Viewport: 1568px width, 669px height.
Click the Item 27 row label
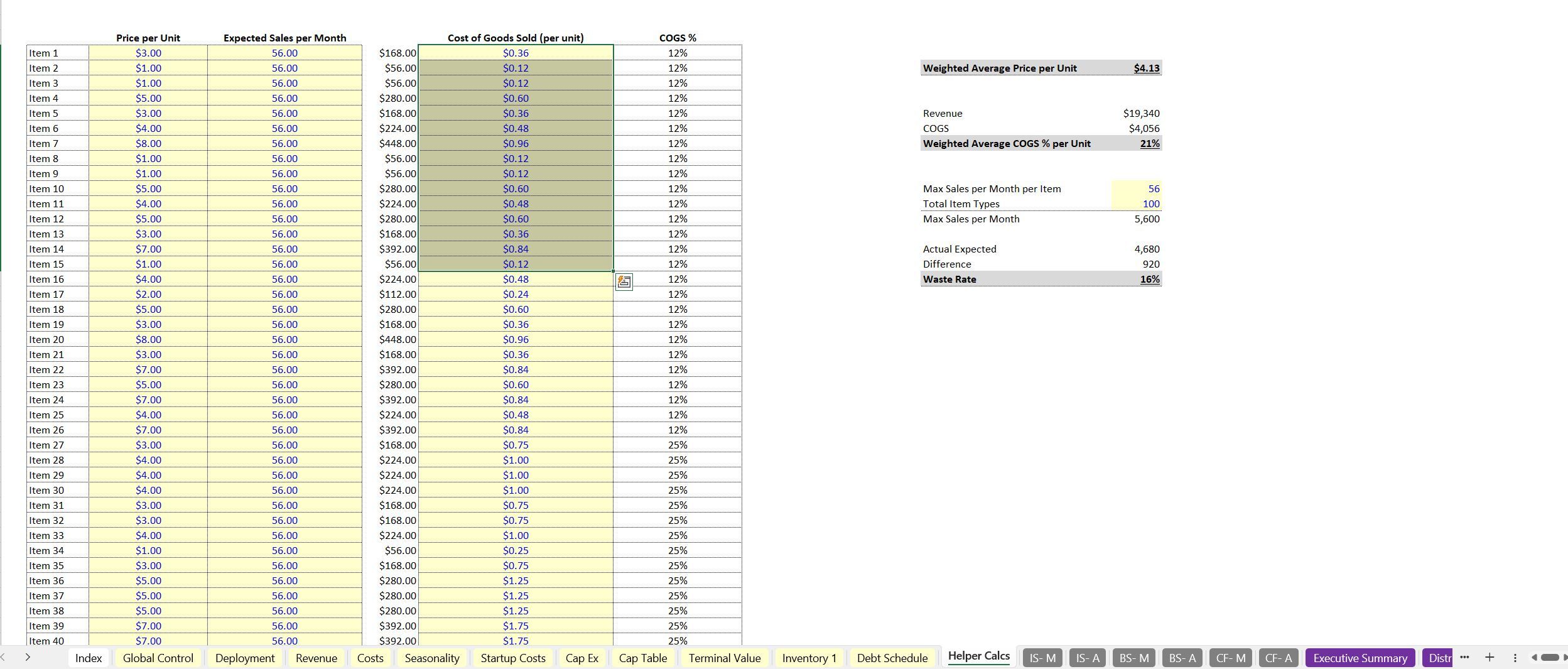(x=46, y=445)
